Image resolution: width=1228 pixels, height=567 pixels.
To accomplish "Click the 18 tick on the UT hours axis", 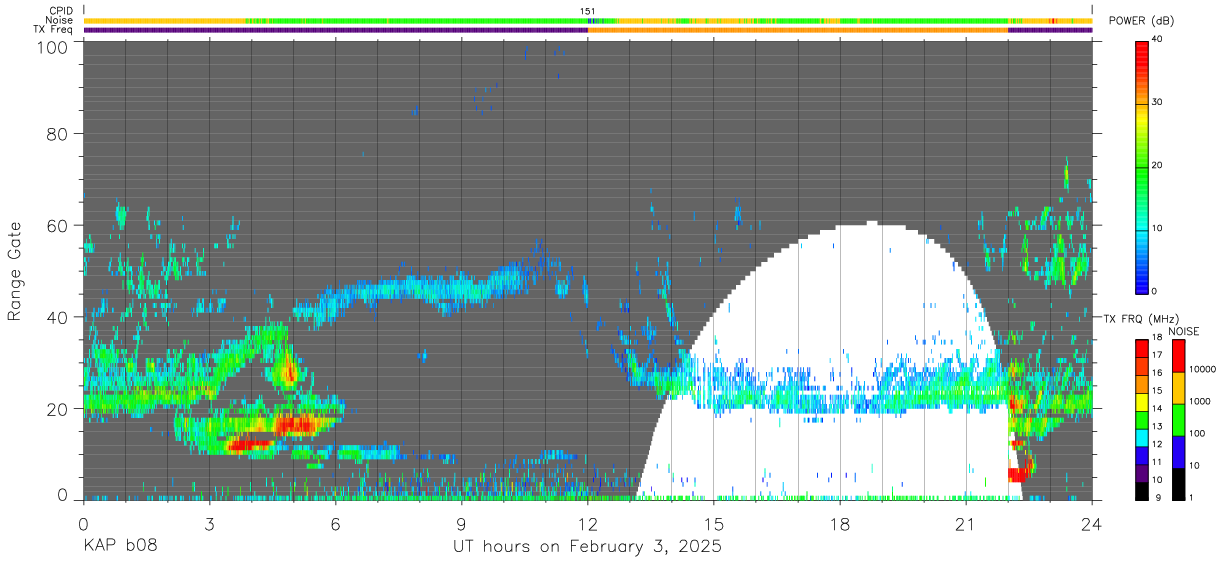I will 840,523.
